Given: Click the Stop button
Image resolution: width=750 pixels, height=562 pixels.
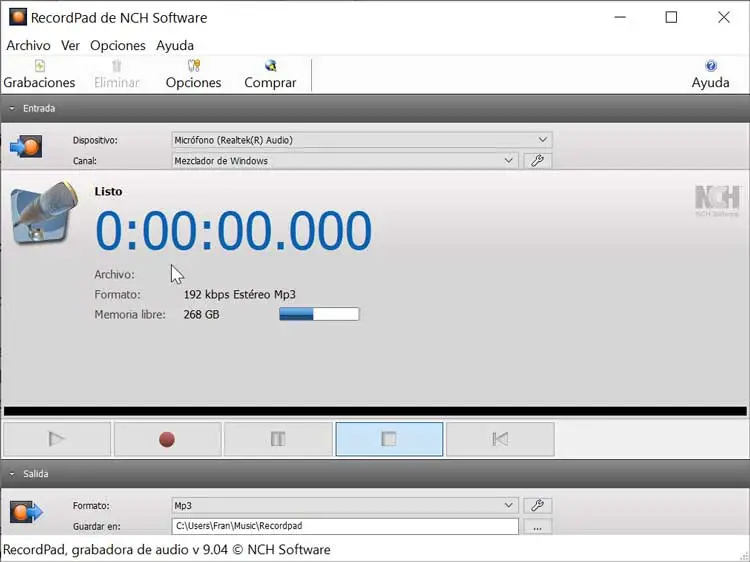Looking at the screenshot, I should tap(389, 439).
